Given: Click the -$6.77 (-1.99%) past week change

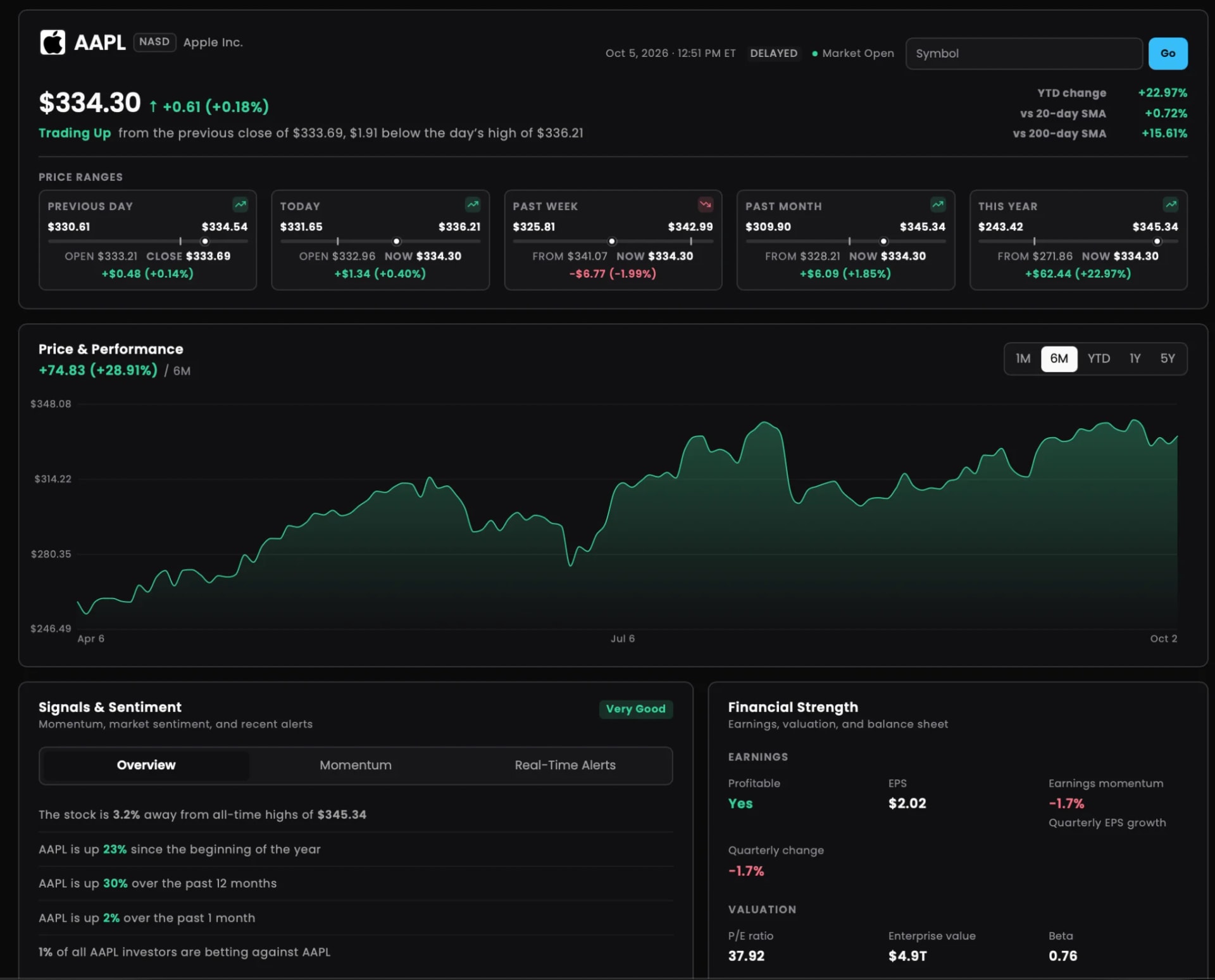Looking at the screenshot, I should (x=613, y=273).
